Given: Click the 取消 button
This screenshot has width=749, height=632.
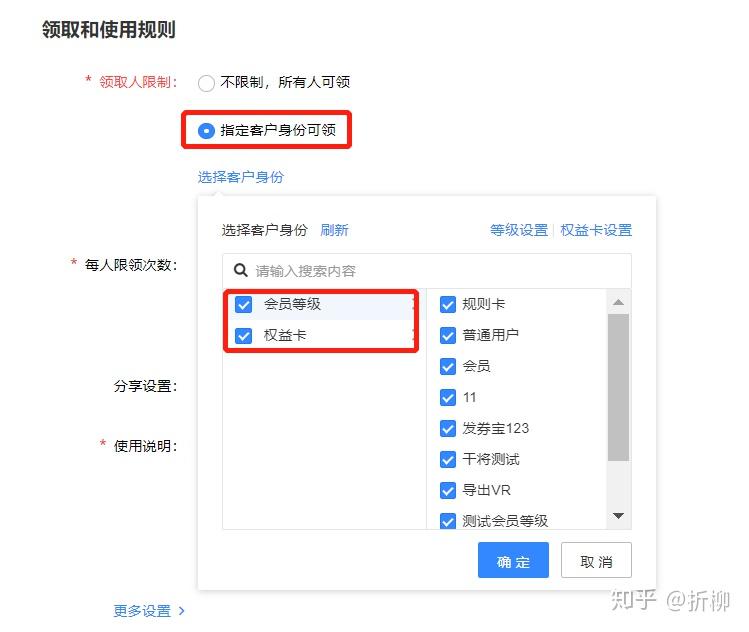Looking at the screenshot, I should pos(596,560).
